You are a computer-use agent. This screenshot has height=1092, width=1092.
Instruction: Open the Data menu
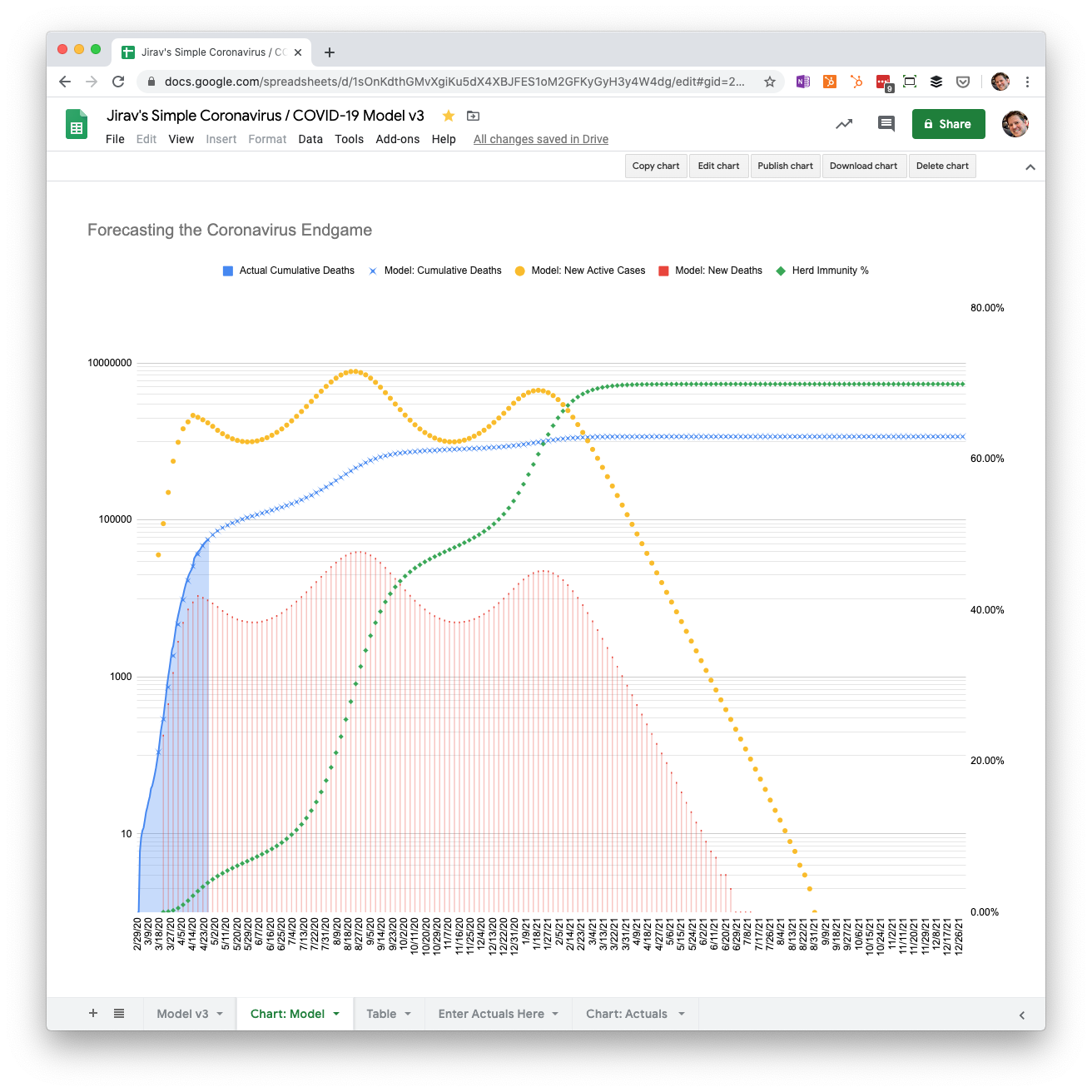click(310, 139)
